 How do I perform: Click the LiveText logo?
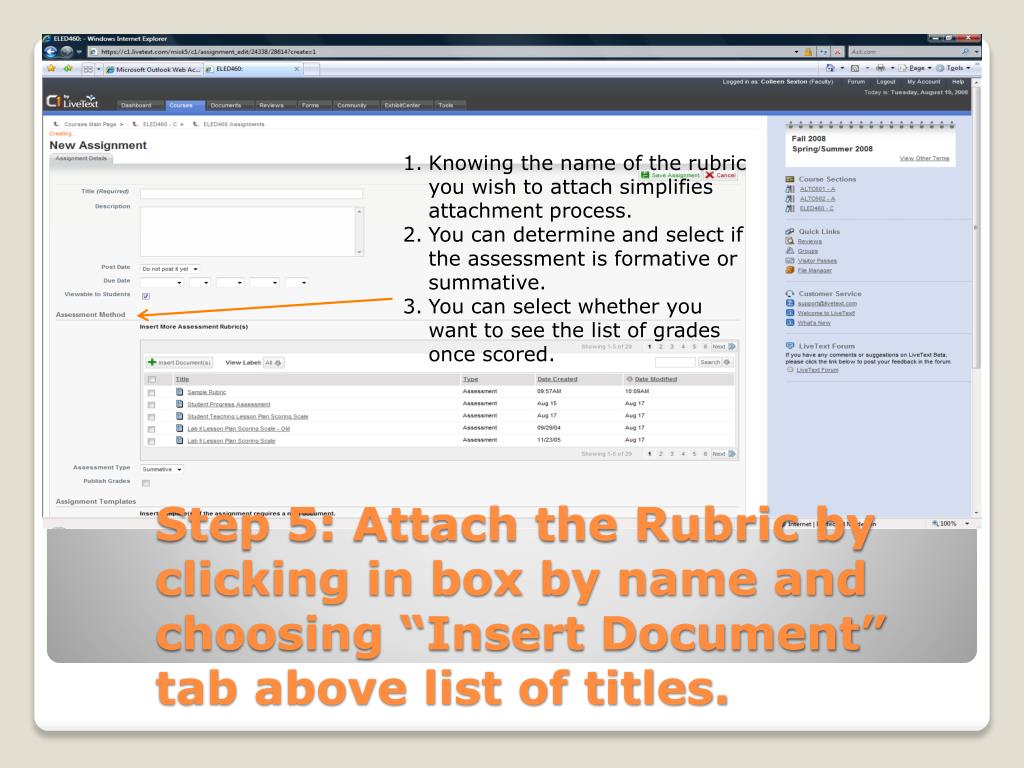[72, 101]
